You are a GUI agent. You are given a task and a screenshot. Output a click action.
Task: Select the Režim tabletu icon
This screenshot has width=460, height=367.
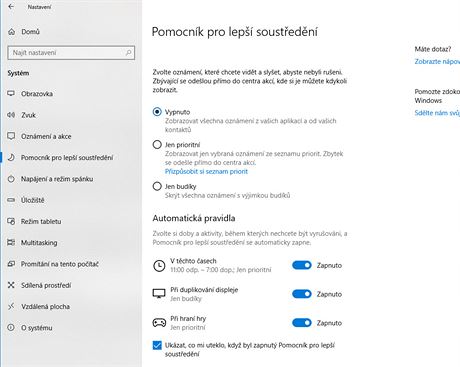click(x=11, y=221)
